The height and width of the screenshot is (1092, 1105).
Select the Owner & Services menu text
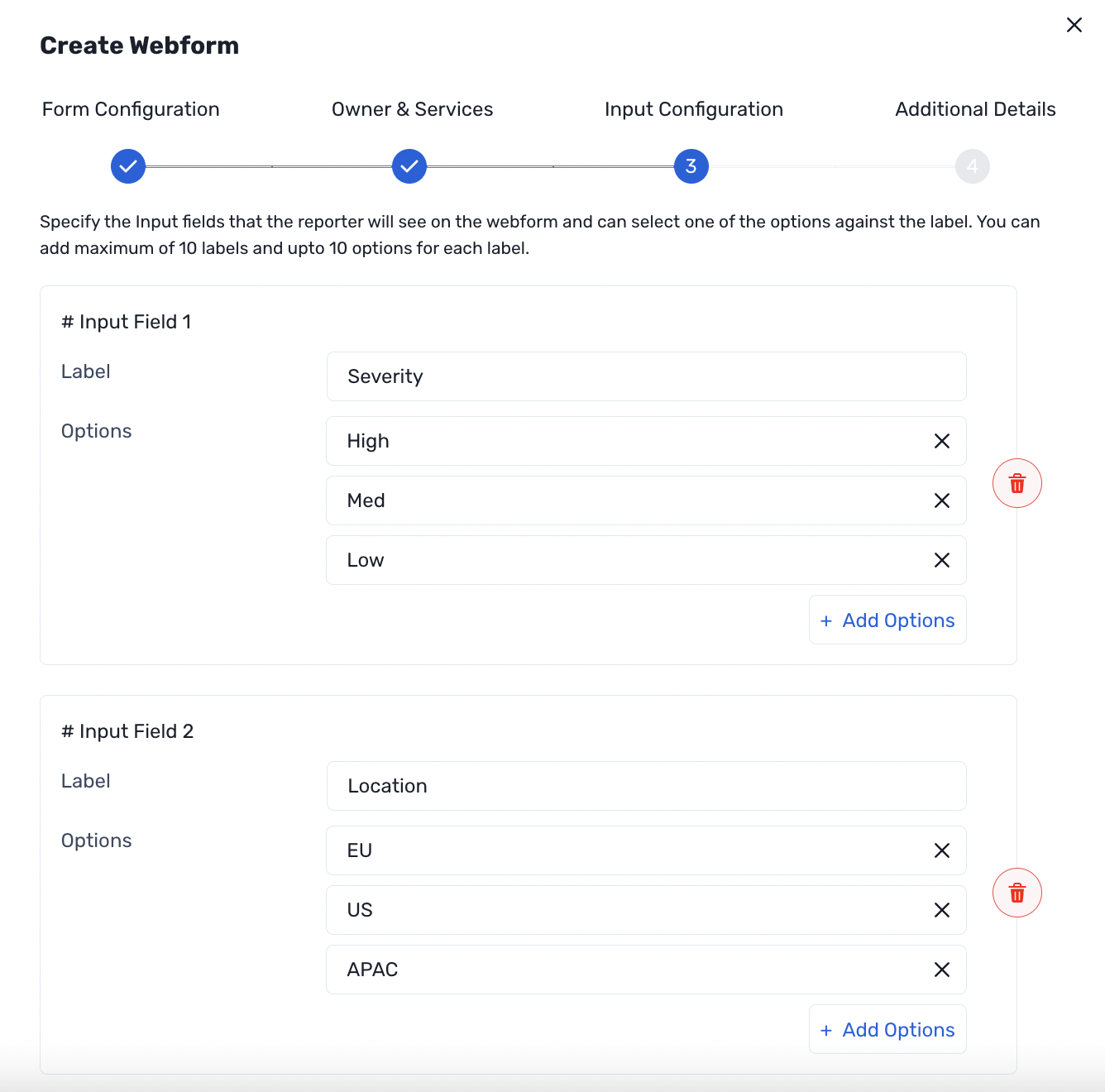click(412, 108)
